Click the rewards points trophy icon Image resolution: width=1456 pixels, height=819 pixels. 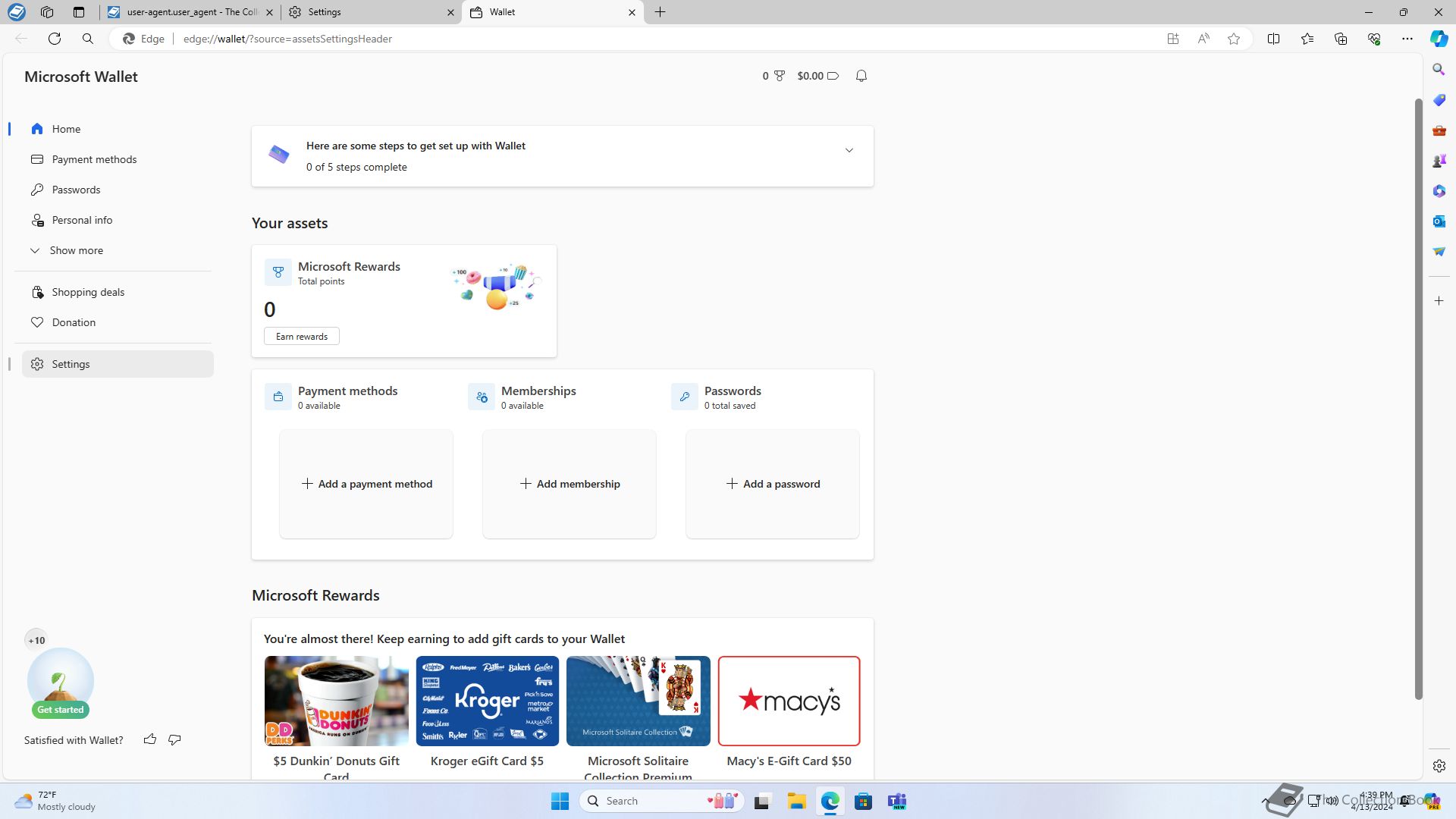(779, 76)
